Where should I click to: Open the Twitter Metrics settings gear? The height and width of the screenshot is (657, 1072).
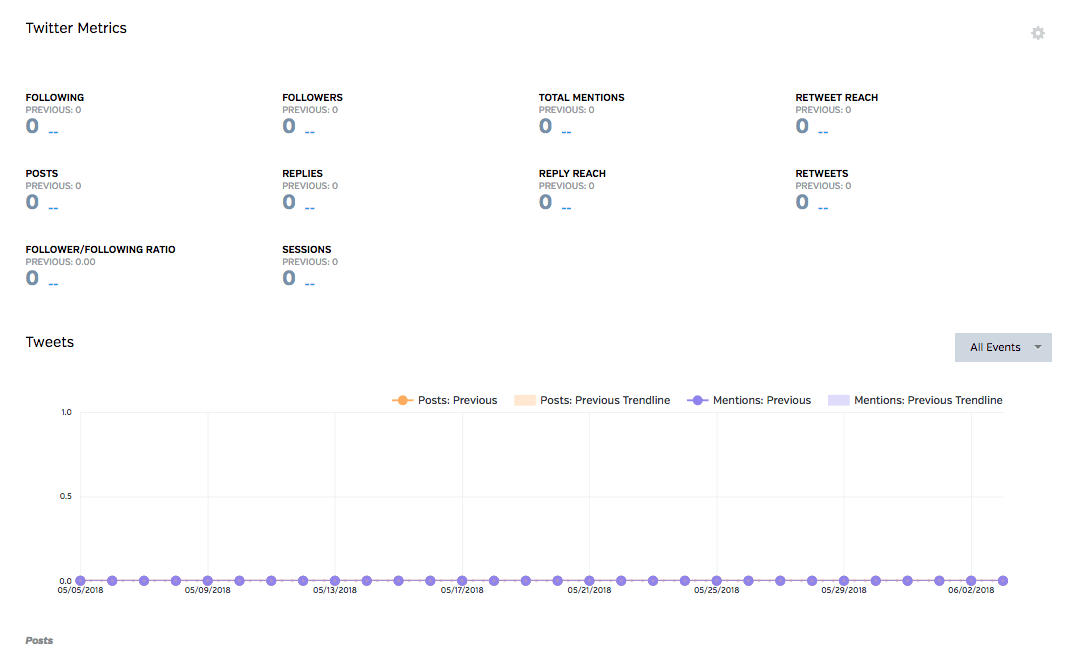(1038, 33)
